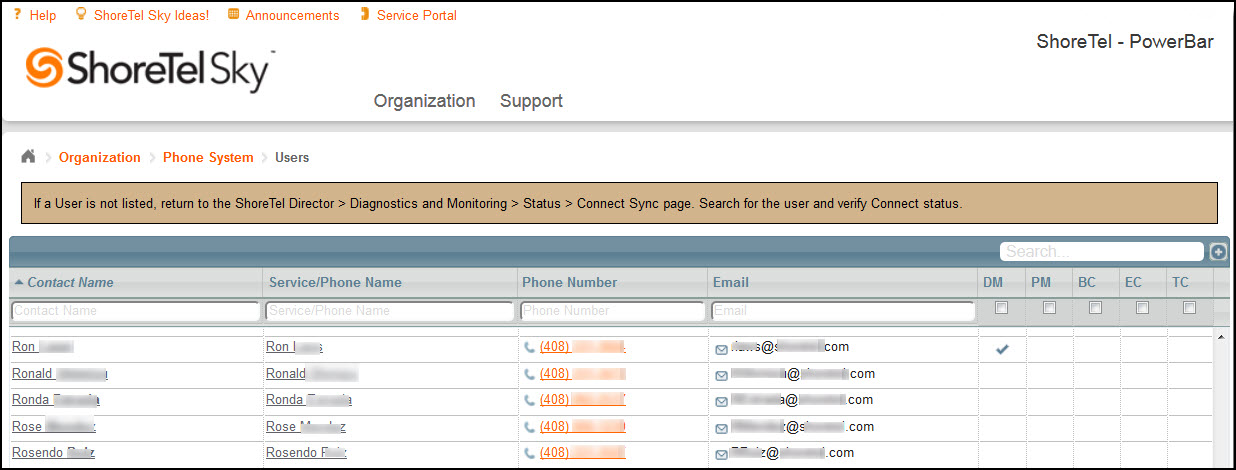1236x470 pixels.
Task: Click phone icon in Rose's row
Action: 530,427
